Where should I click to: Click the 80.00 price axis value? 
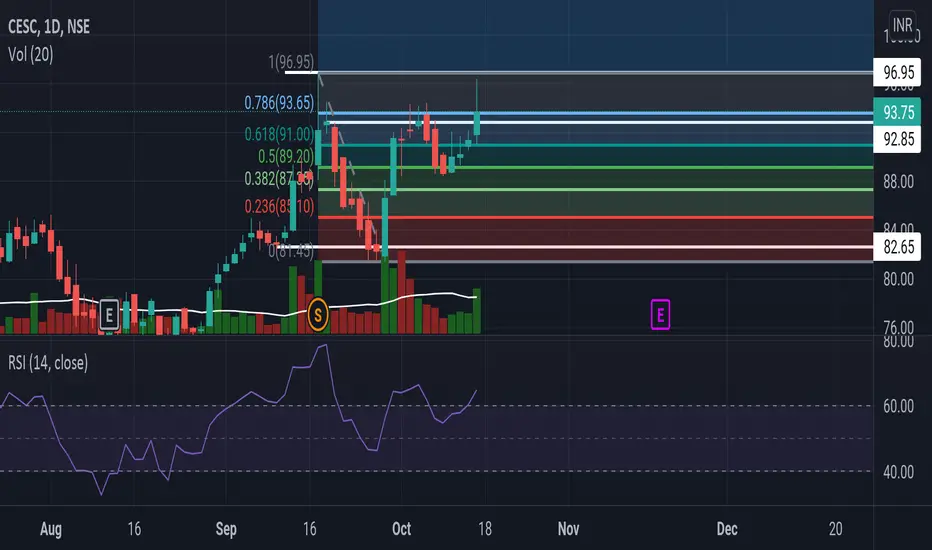coord(898,278)
